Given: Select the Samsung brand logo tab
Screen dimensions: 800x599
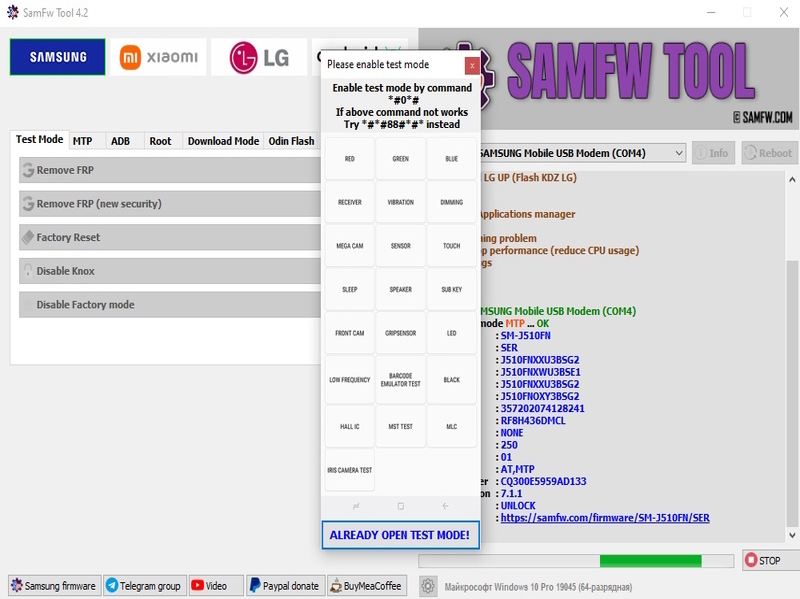Looking at the screenshot, I should point(58,57).
